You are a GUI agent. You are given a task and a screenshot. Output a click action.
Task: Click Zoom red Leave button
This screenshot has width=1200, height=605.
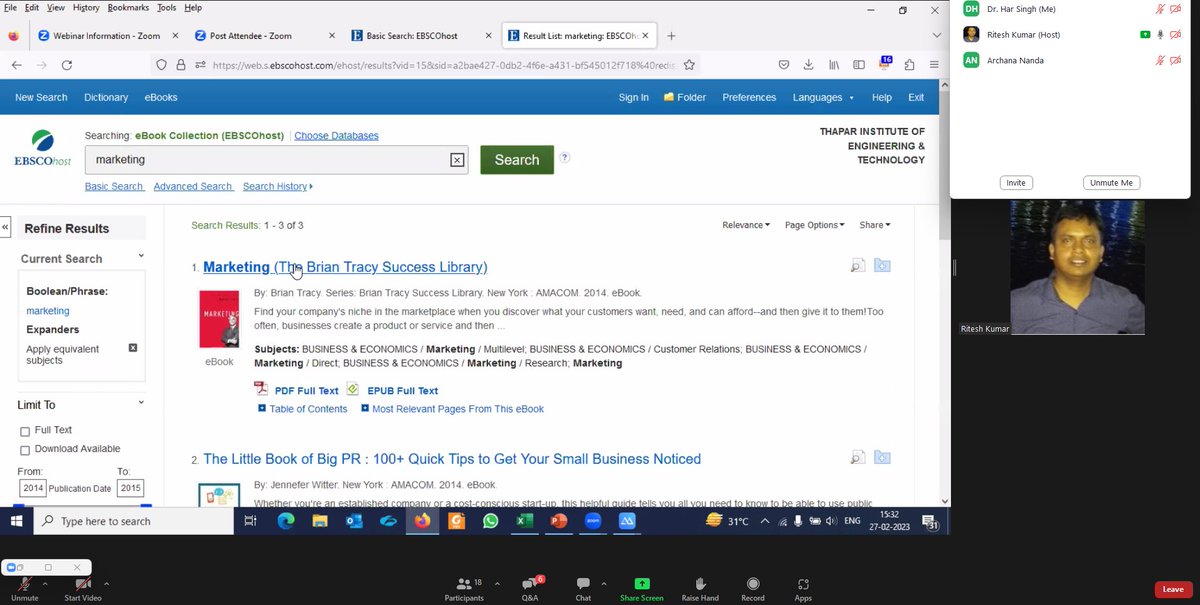[x=1173, y=590]
